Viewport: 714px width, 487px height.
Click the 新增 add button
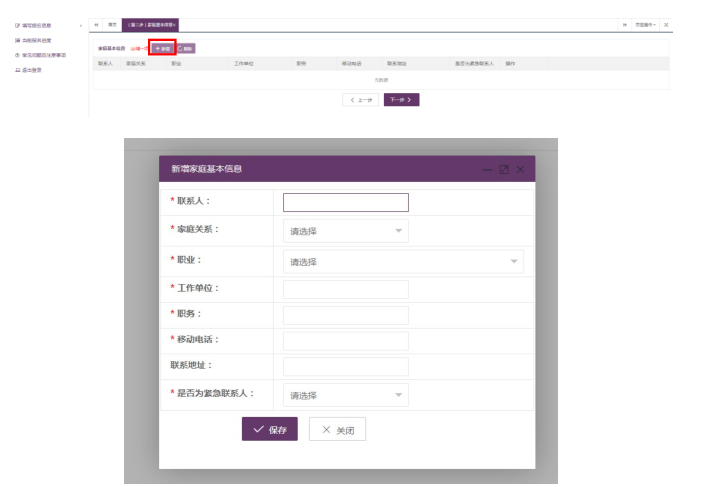click(x=162, y=48)
